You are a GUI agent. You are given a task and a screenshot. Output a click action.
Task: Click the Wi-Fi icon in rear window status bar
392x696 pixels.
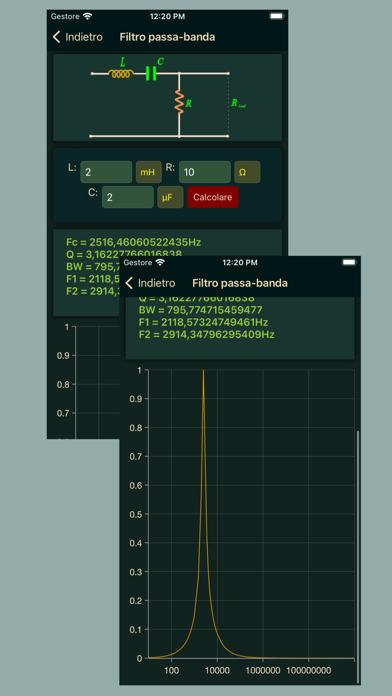(87, 16)
